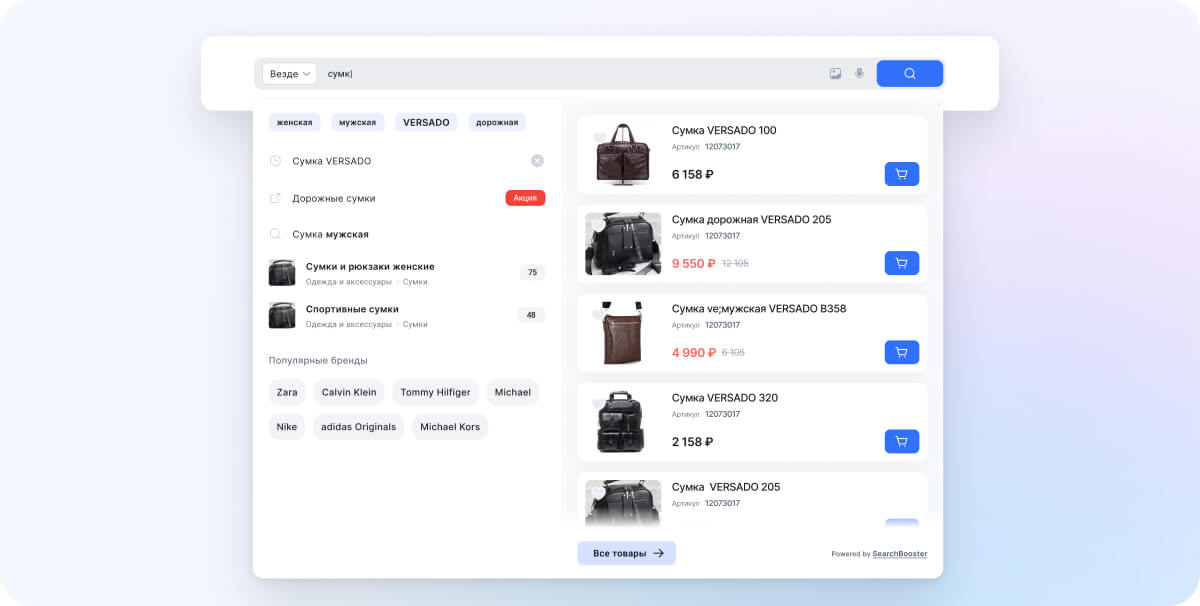
Task: Click the Популярные бренды heading
Action: [x=318, y=360]
